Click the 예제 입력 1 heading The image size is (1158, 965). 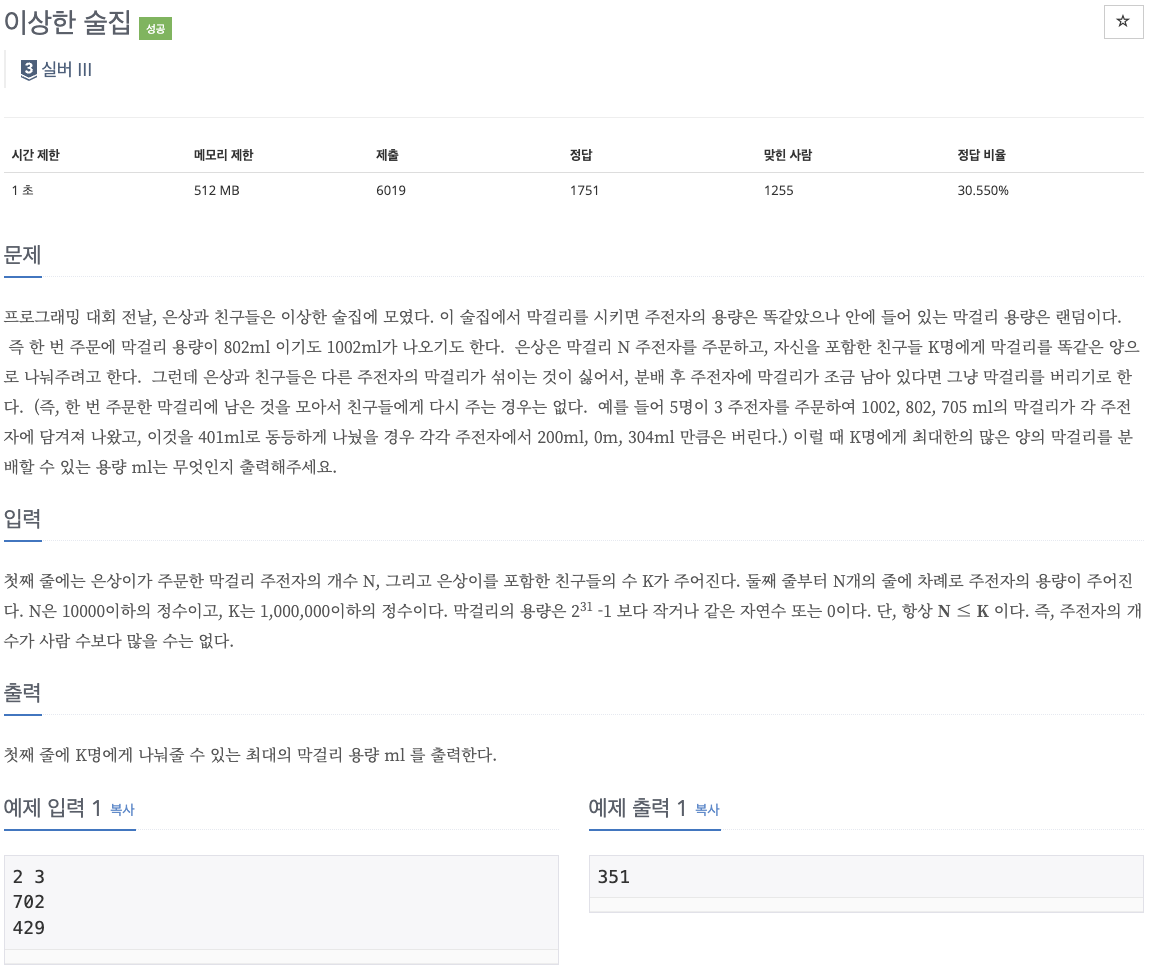(53, 808)
